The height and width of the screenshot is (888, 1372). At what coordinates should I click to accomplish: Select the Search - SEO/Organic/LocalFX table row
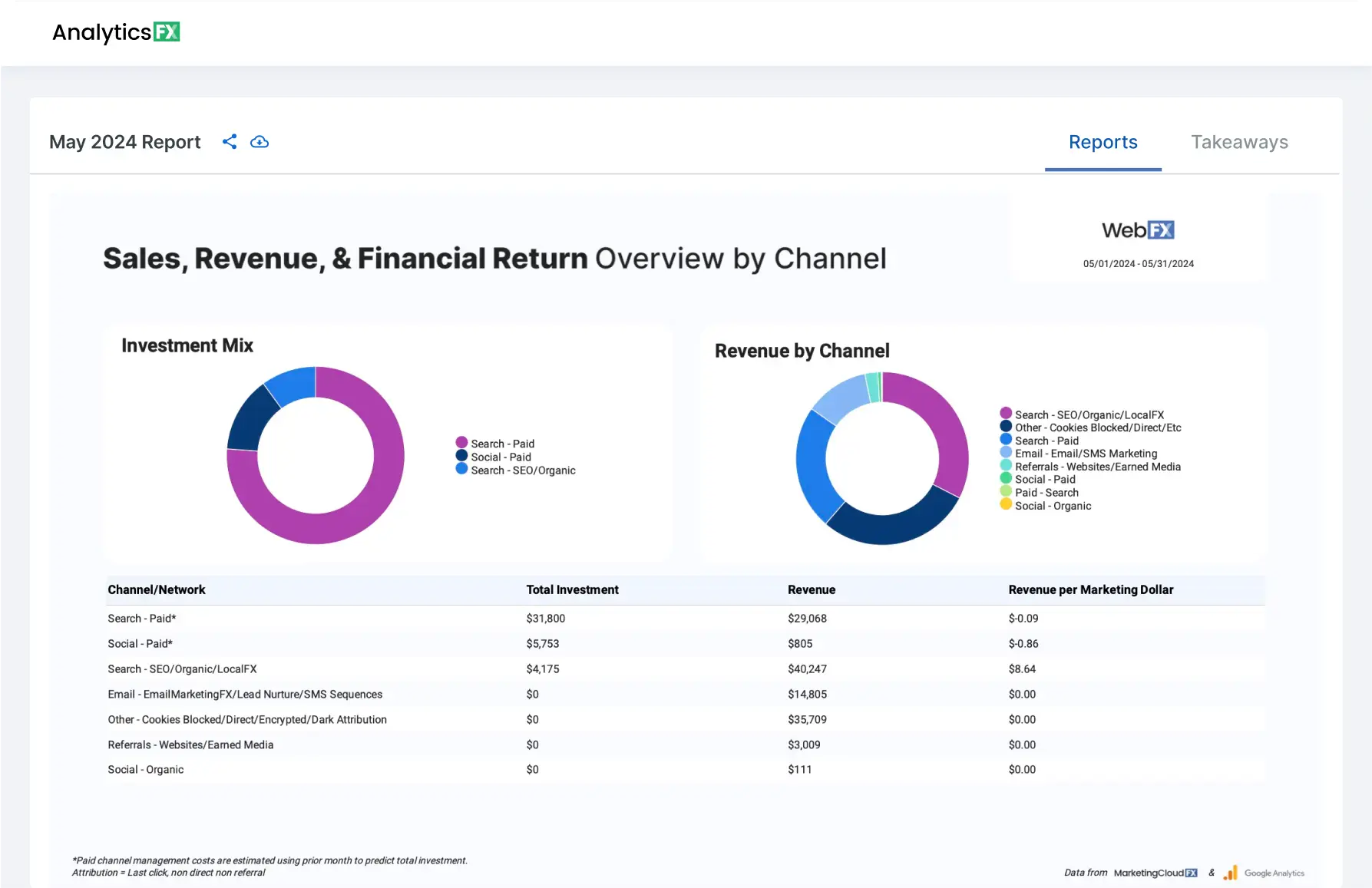coord(183,669)
